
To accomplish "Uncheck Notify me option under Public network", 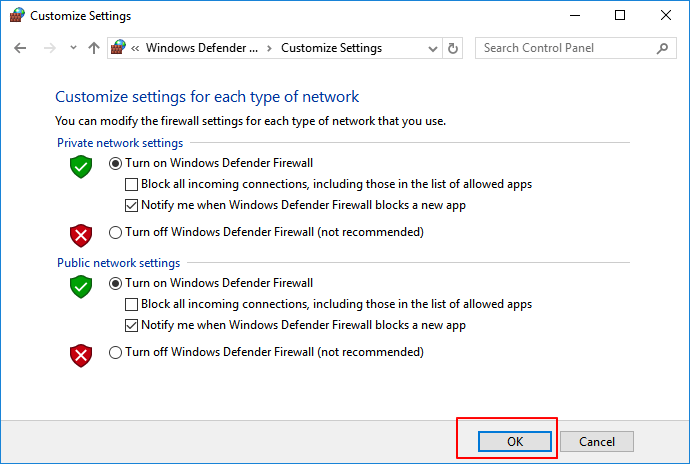I will [x=132, y=325].
